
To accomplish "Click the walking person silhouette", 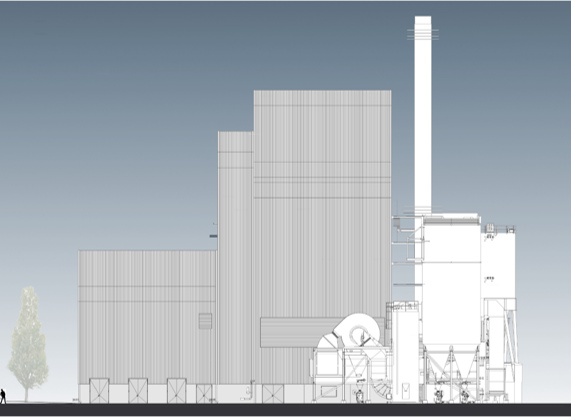I will point(3,396).
